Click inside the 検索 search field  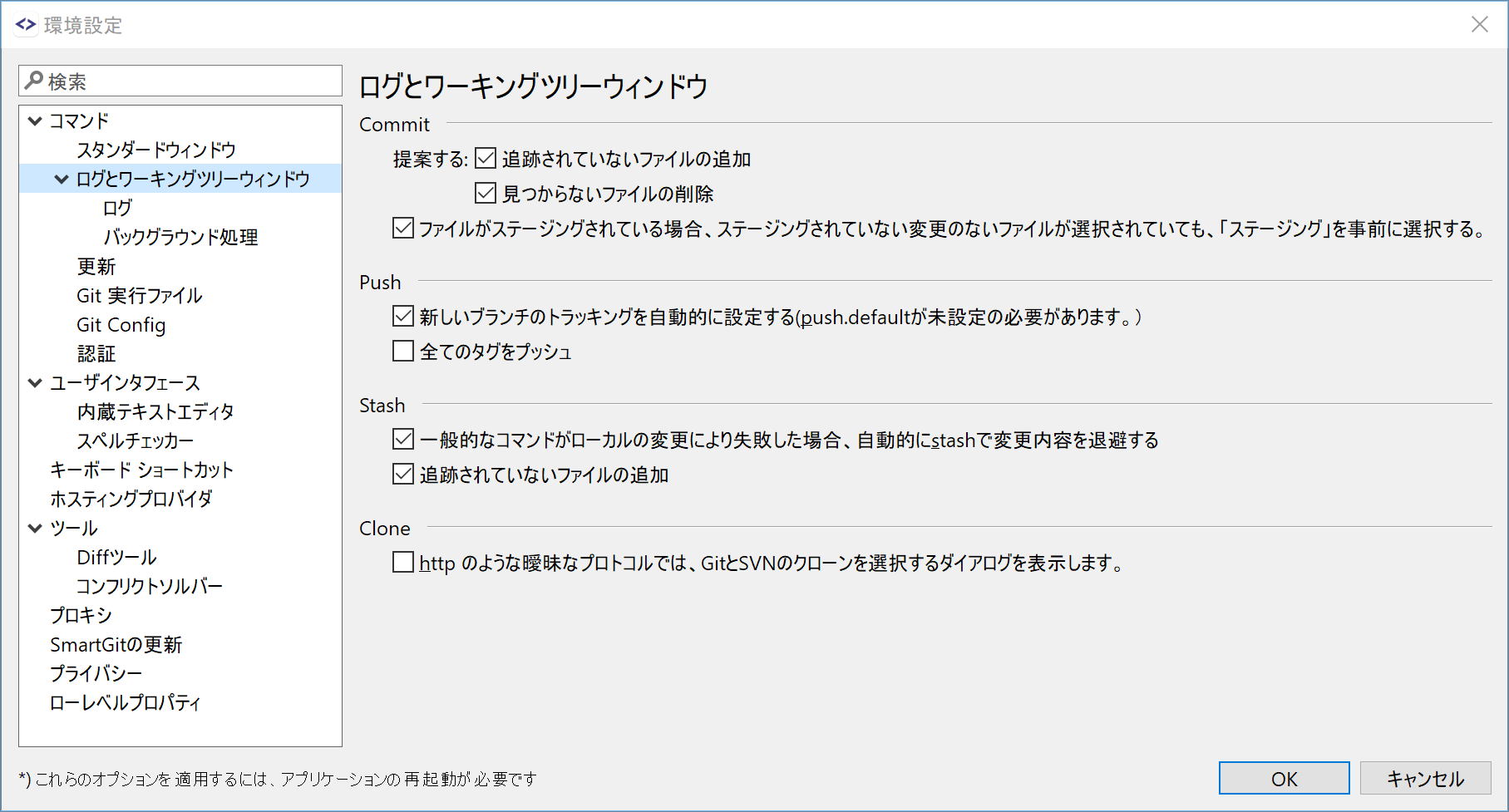(x=166, y=80)
